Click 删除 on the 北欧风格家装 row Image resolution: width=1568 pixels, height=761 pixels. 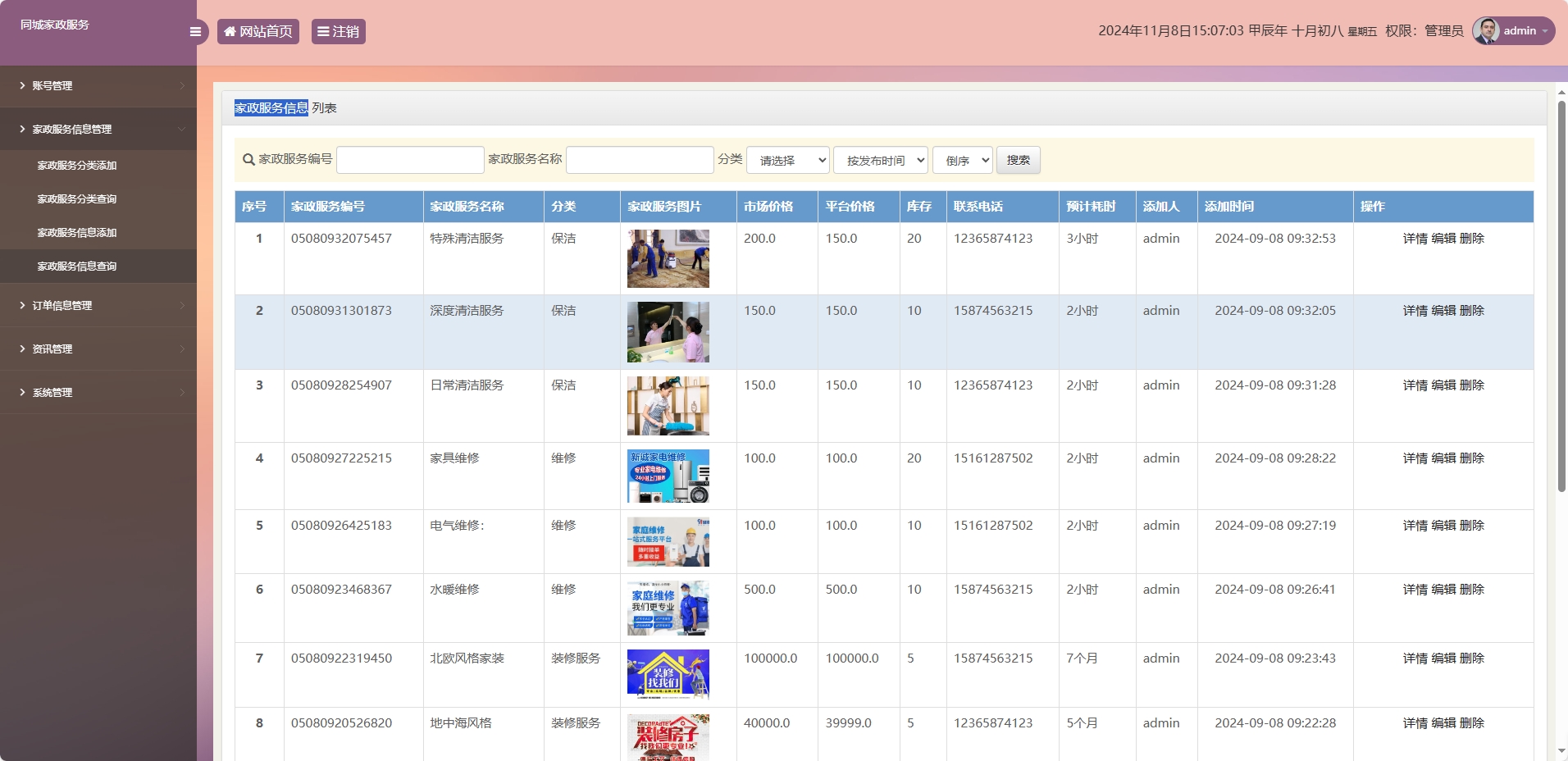coord(1474,658)
